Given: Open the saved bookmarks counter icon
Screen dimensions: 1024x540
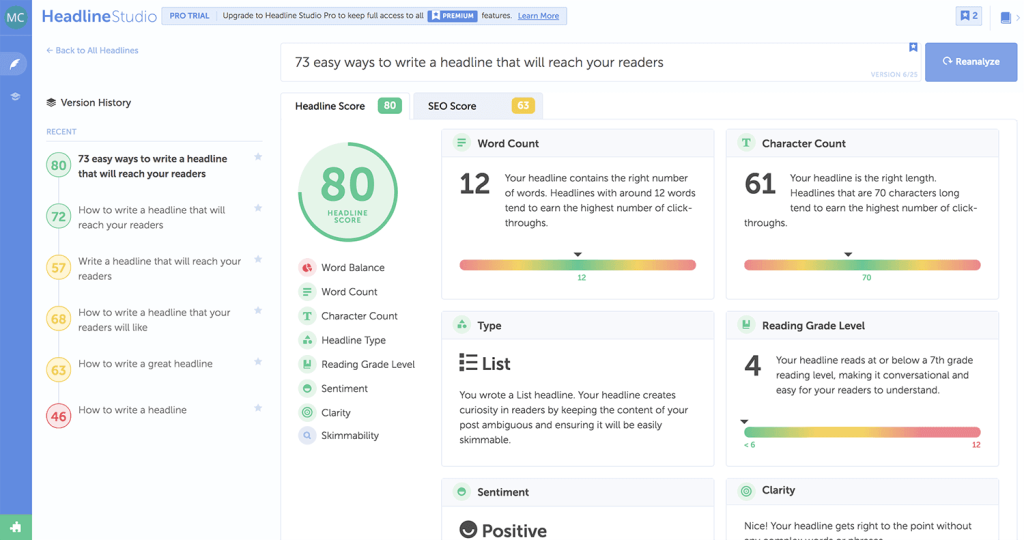Looking at the screenshot, I should coord(968,16).
